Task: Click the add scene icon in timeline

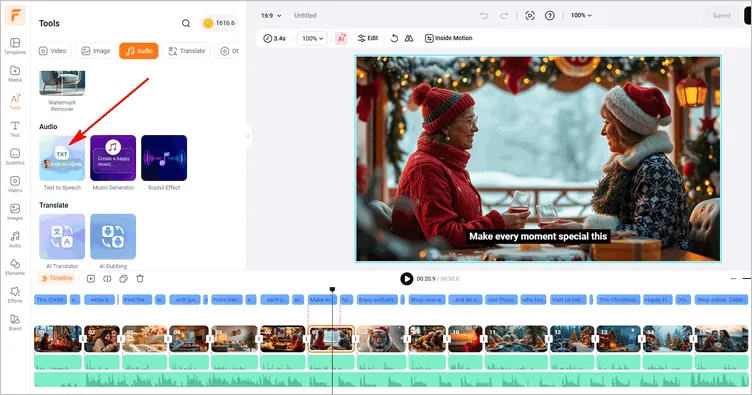Action: (x=91, y=279)
